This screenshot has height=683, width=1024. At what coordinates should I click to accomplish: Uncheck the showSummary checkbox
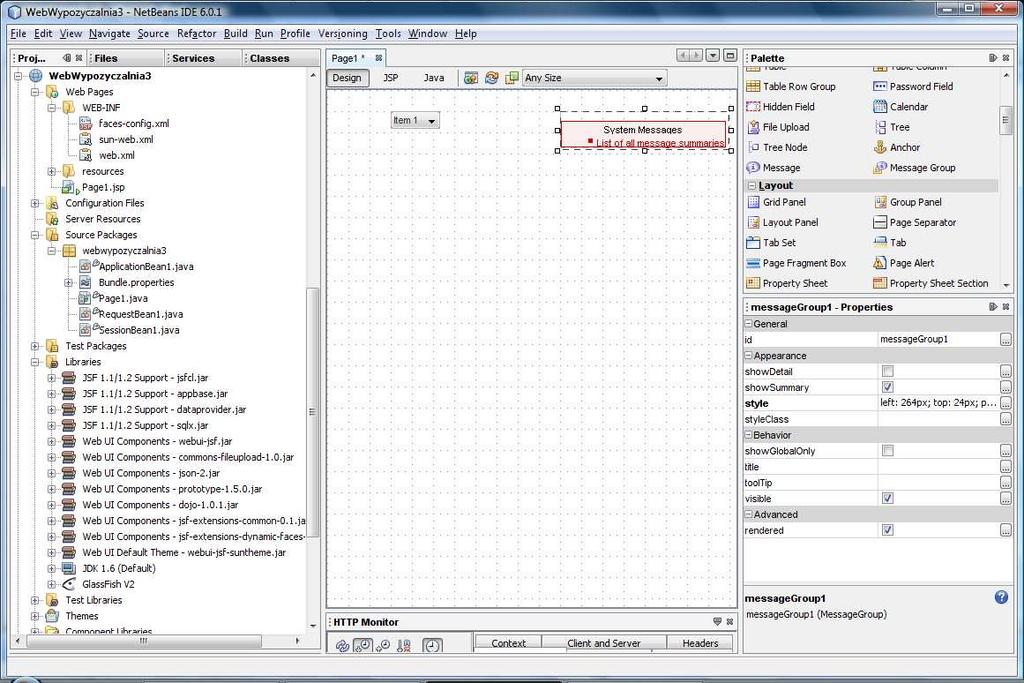888,387
